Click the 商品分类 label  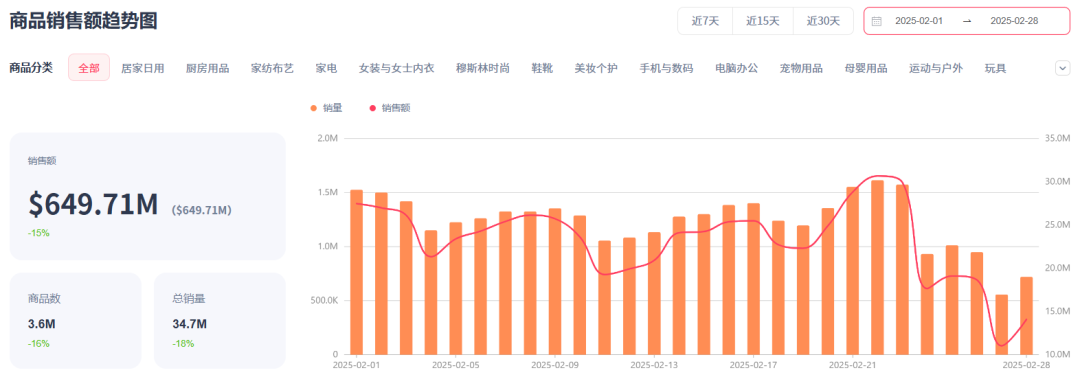click(30, 68)
